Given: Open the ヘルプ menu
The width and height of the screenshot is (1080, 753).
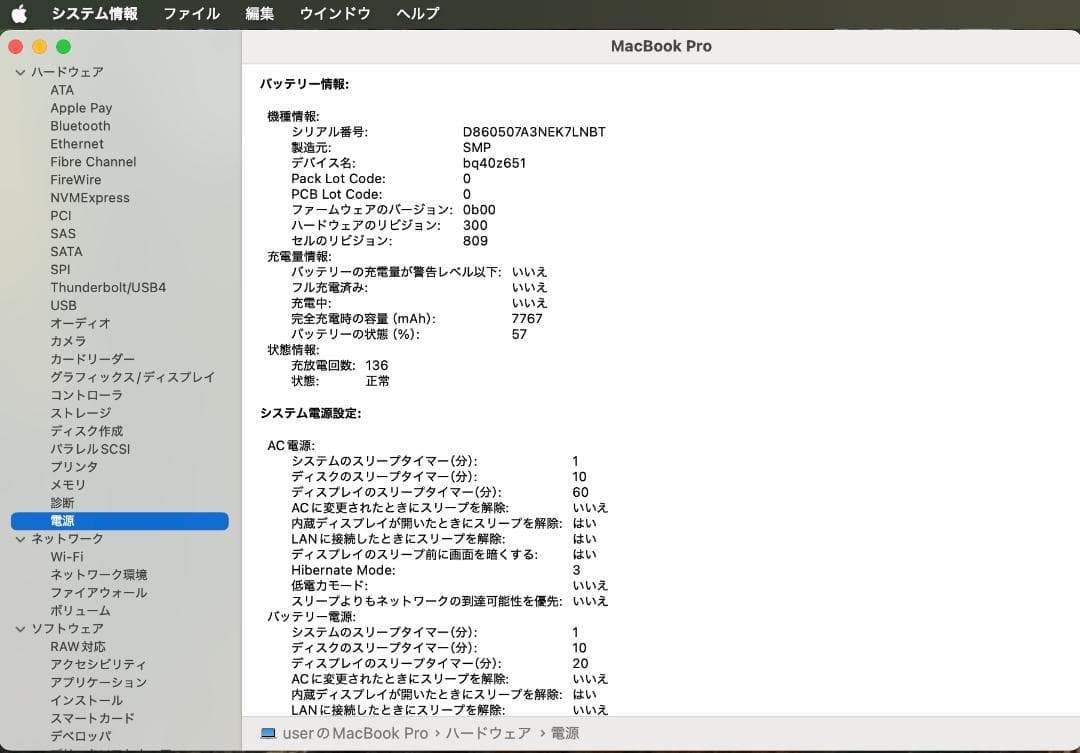Looking at the screenshot, I should click(417, 14).
